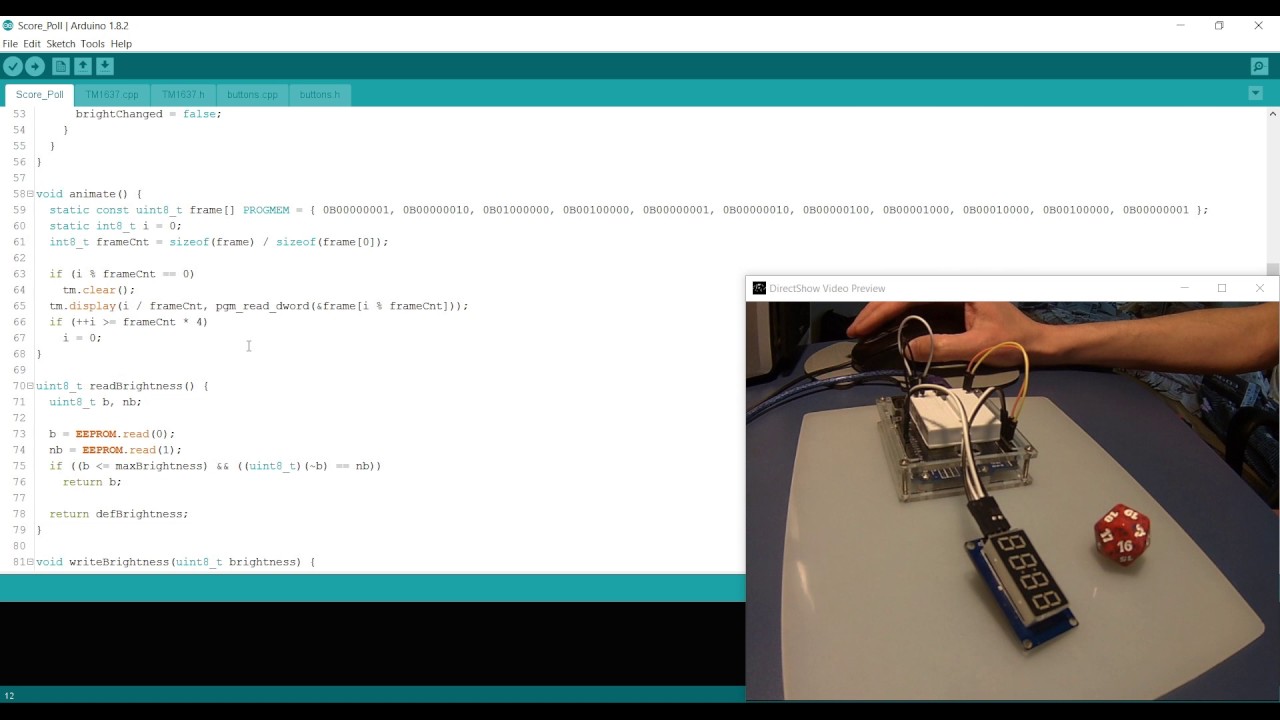The image size is (1280, 720).
Task: Open the File menu
Action: [x=10, y=44]
